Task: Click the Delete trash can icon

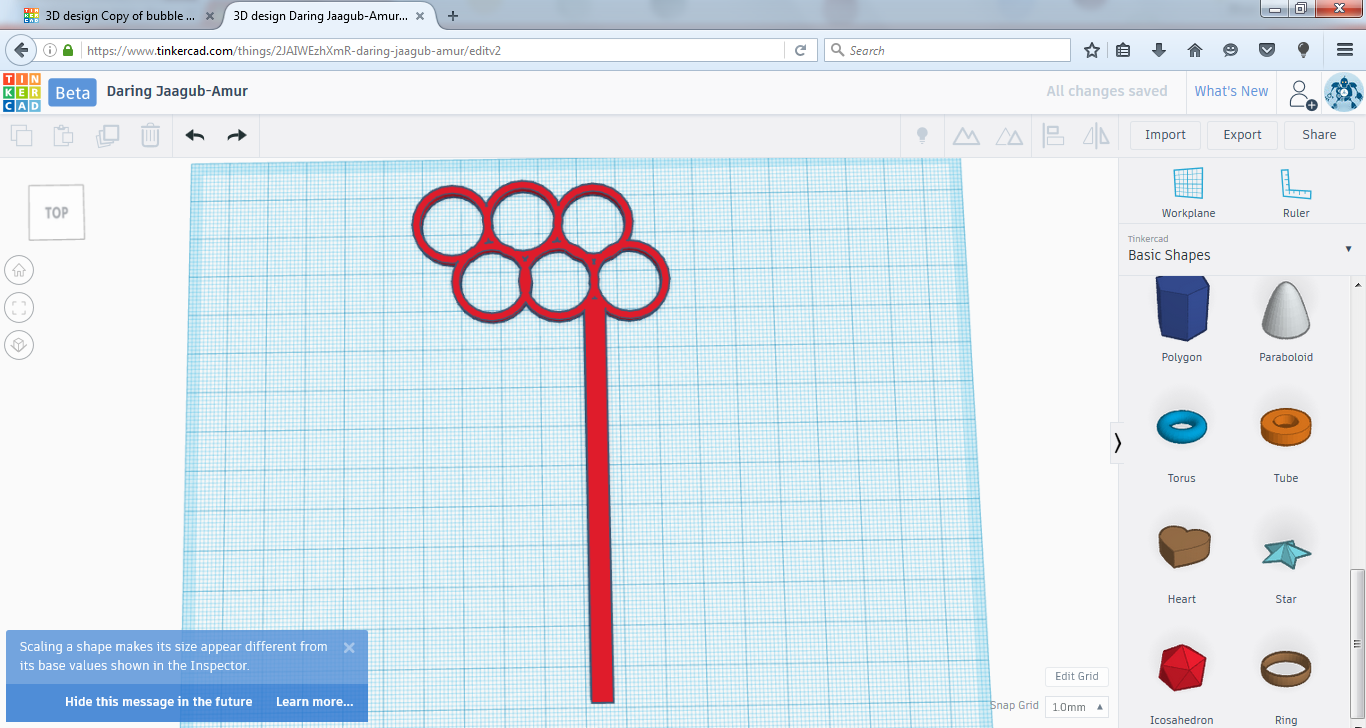Action: click(x=150, y=135)
